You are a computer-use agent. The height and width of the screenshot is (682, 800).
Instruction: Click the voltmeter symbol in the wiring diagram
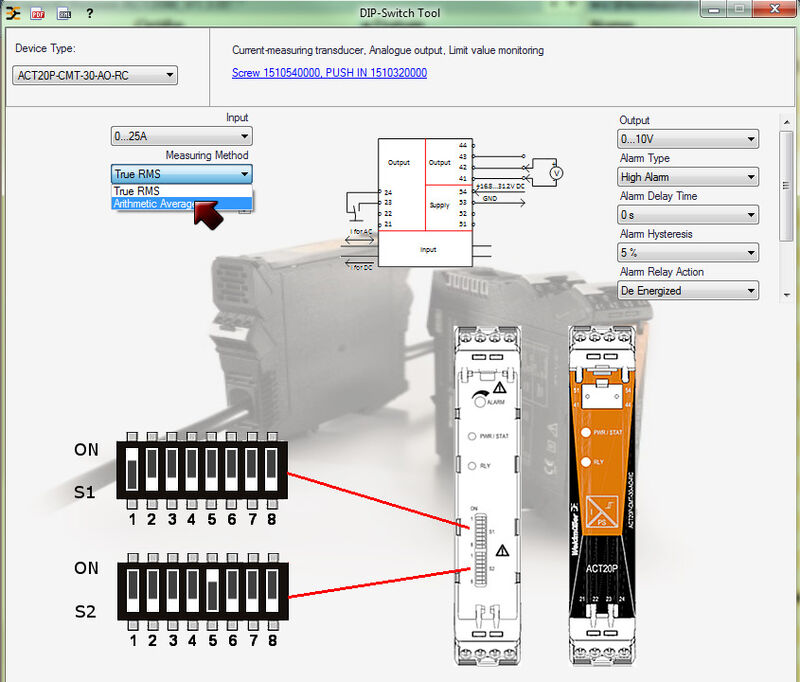pyautogui.click(x=558, y=172)
